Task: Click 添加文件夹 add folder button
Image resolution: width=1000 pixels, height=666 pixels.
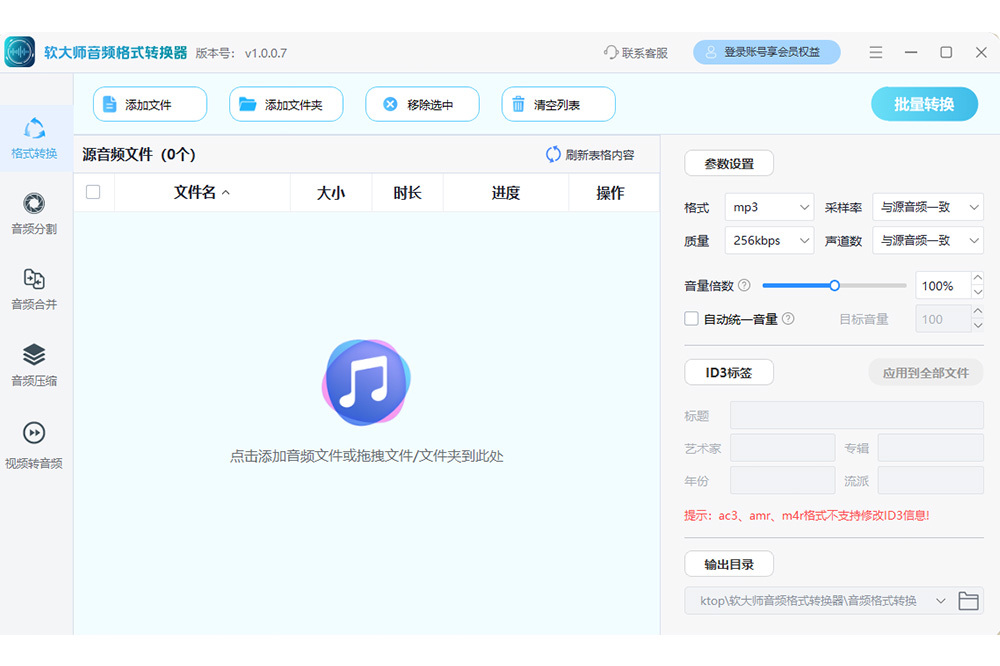Action: (286, 104)
